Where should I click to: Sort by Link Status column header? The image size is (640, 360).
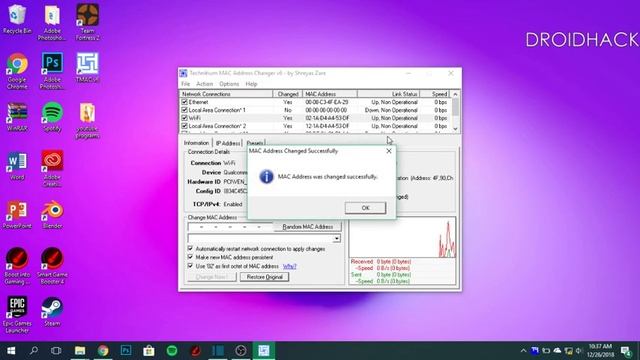389,94
